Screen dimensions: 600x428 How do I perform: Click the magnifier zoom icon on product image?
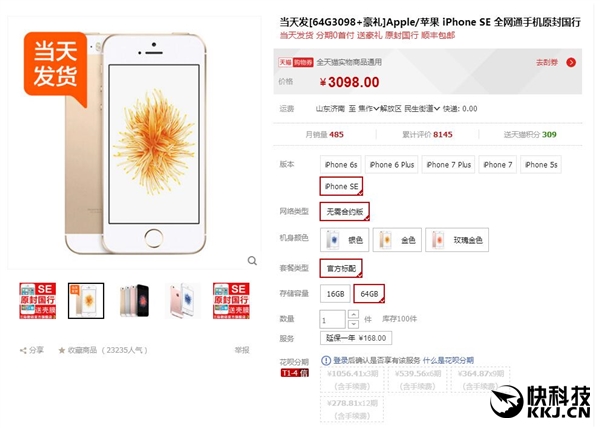[252, 261]
